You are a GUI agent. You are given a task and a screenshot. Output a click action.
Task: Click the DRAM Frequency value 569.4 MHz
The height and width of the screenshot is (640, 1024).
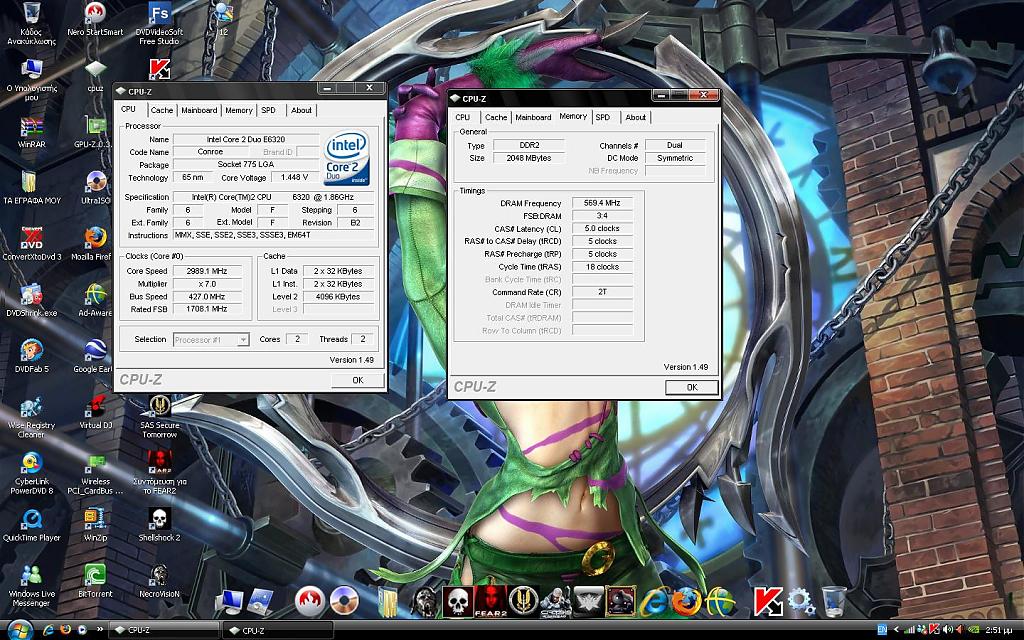click(602, 203)
